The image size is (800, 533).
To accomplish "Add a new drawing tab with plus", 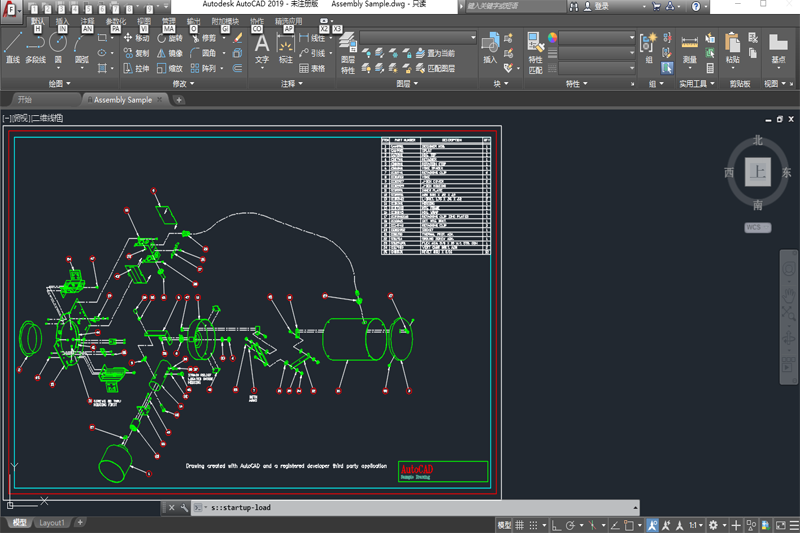I will pyautogui.click(x=179, y=100).
